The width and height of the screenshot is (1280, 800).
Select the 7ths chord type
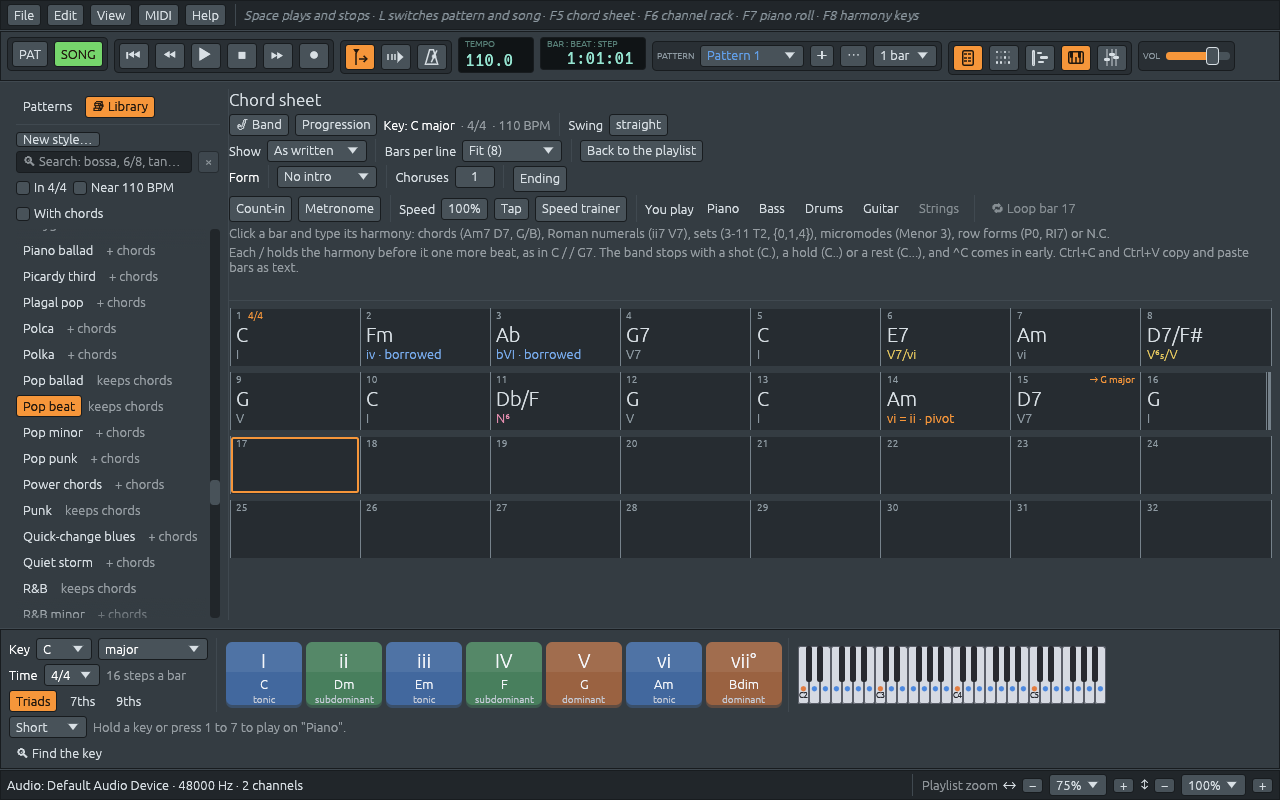coord(83,701)
